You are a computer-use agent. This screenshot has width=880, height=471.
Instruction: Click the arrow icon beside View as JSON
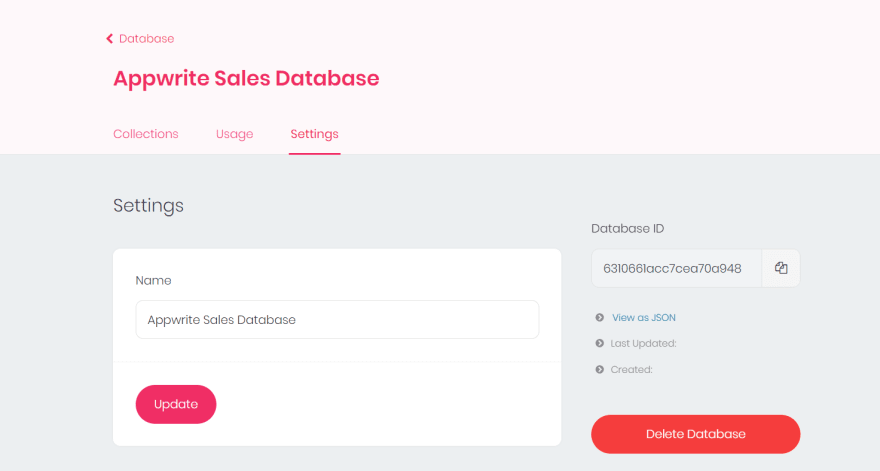point(599,318)
